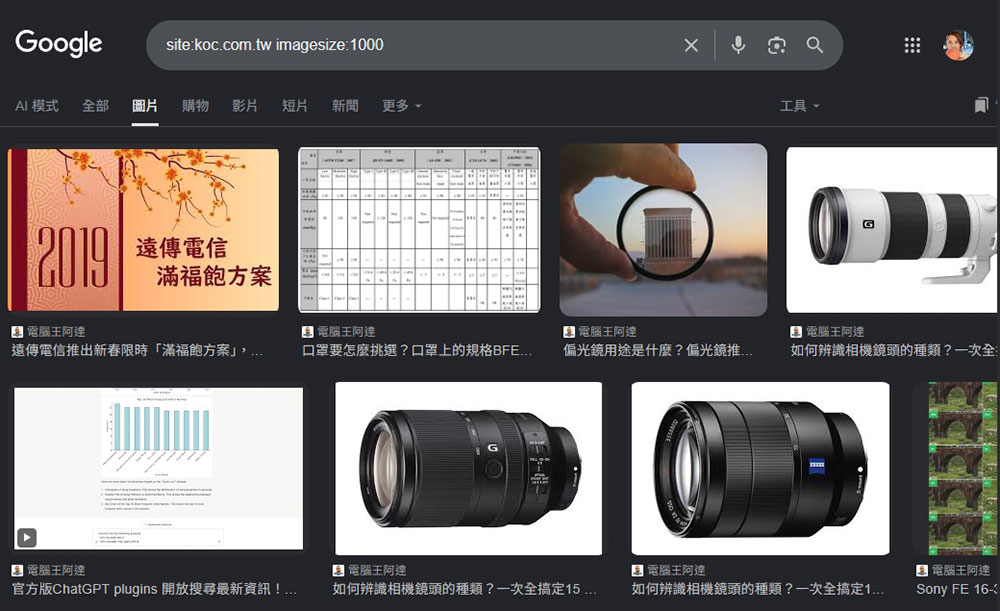1000x611 pixels.
Task: Select the 圖片 tab
Action: (145, 106)
